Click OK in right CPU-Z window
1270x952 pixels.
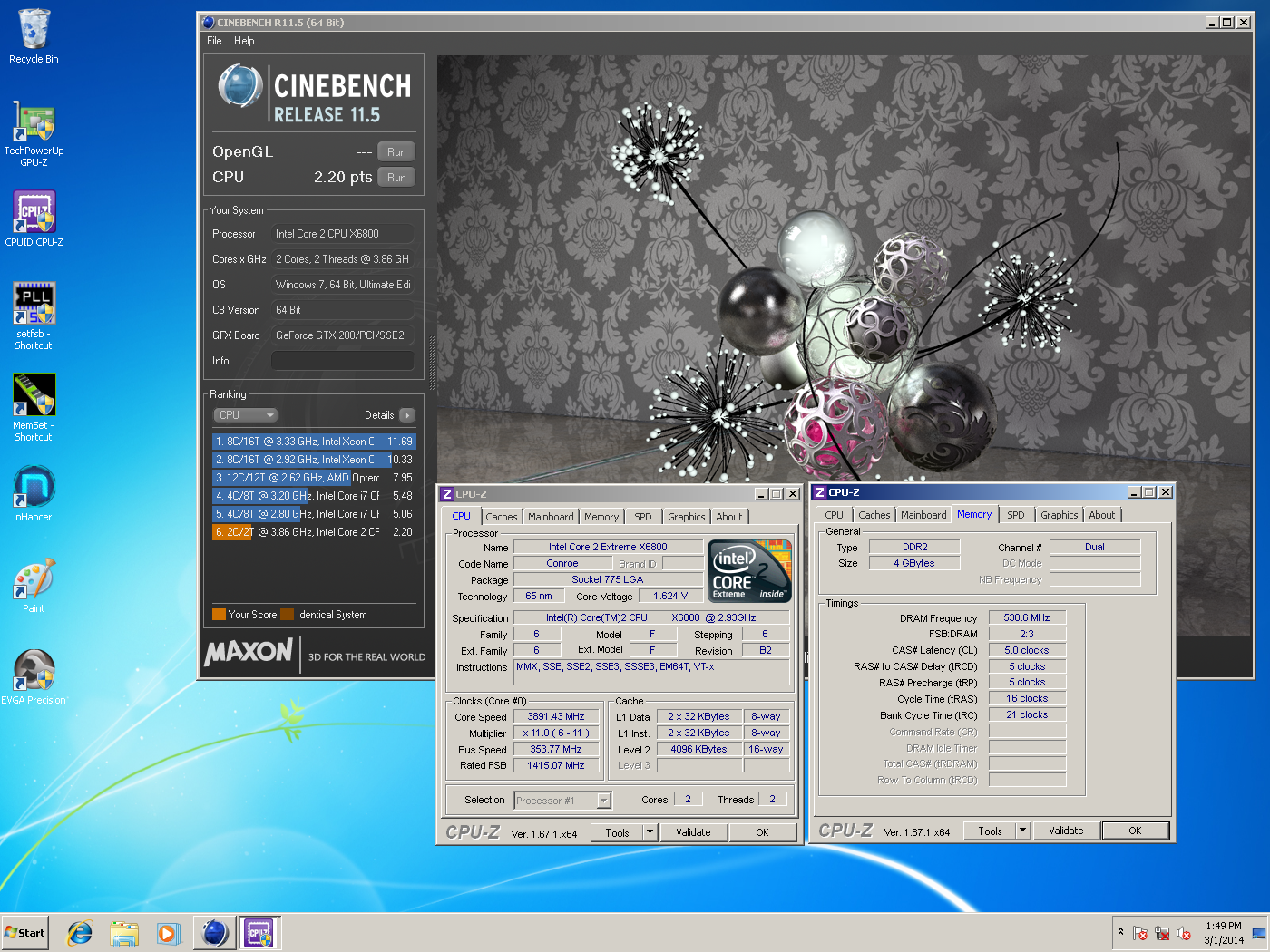(1135, 831)
